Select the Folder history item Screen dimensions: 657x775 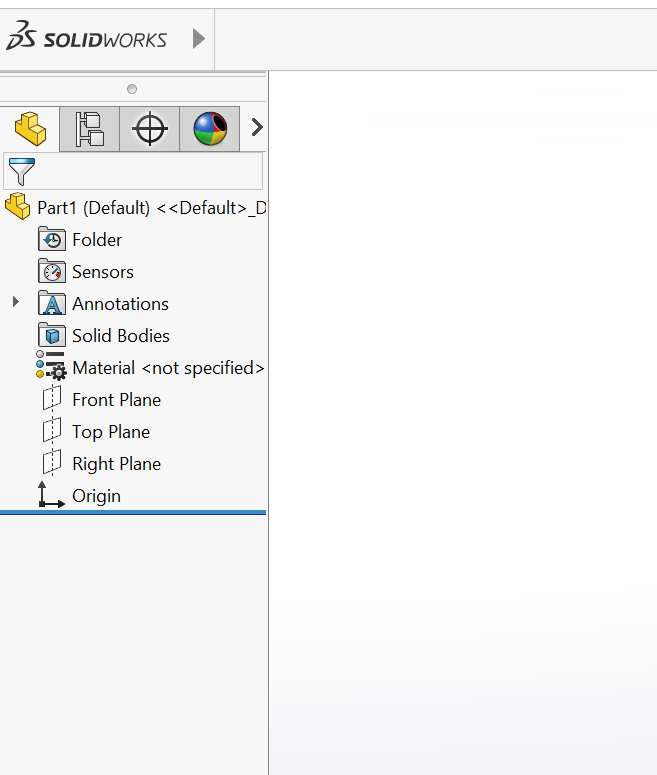(97, 240)
